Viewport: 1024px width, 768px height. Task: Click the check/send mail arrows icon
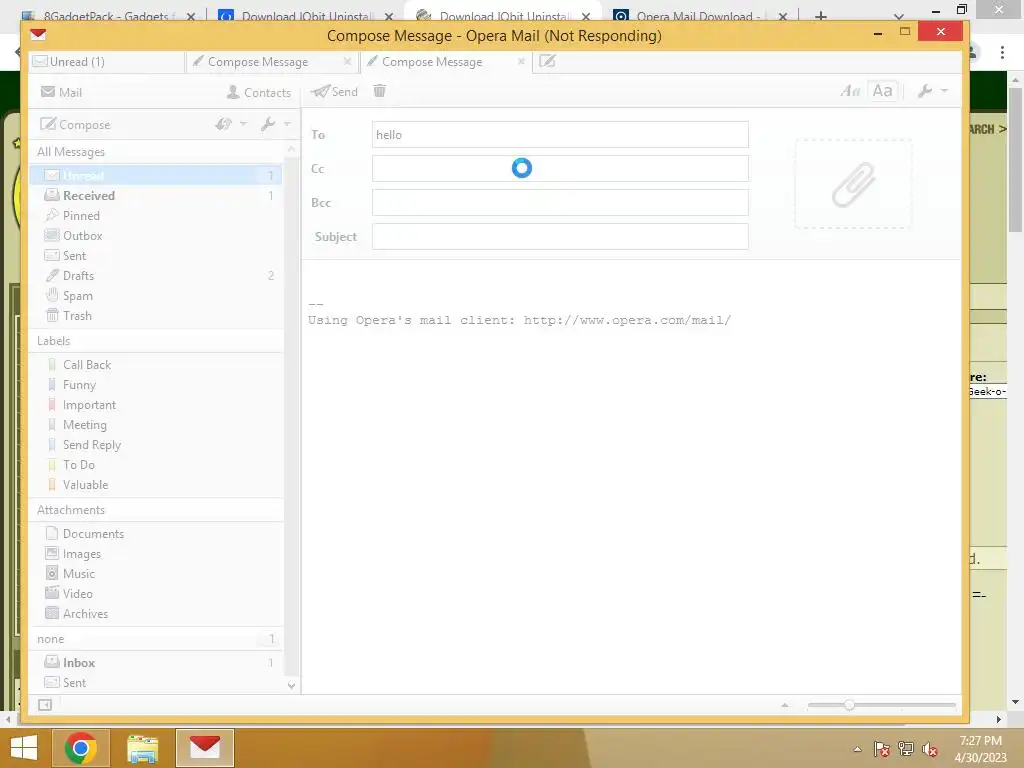pos(223,123)
